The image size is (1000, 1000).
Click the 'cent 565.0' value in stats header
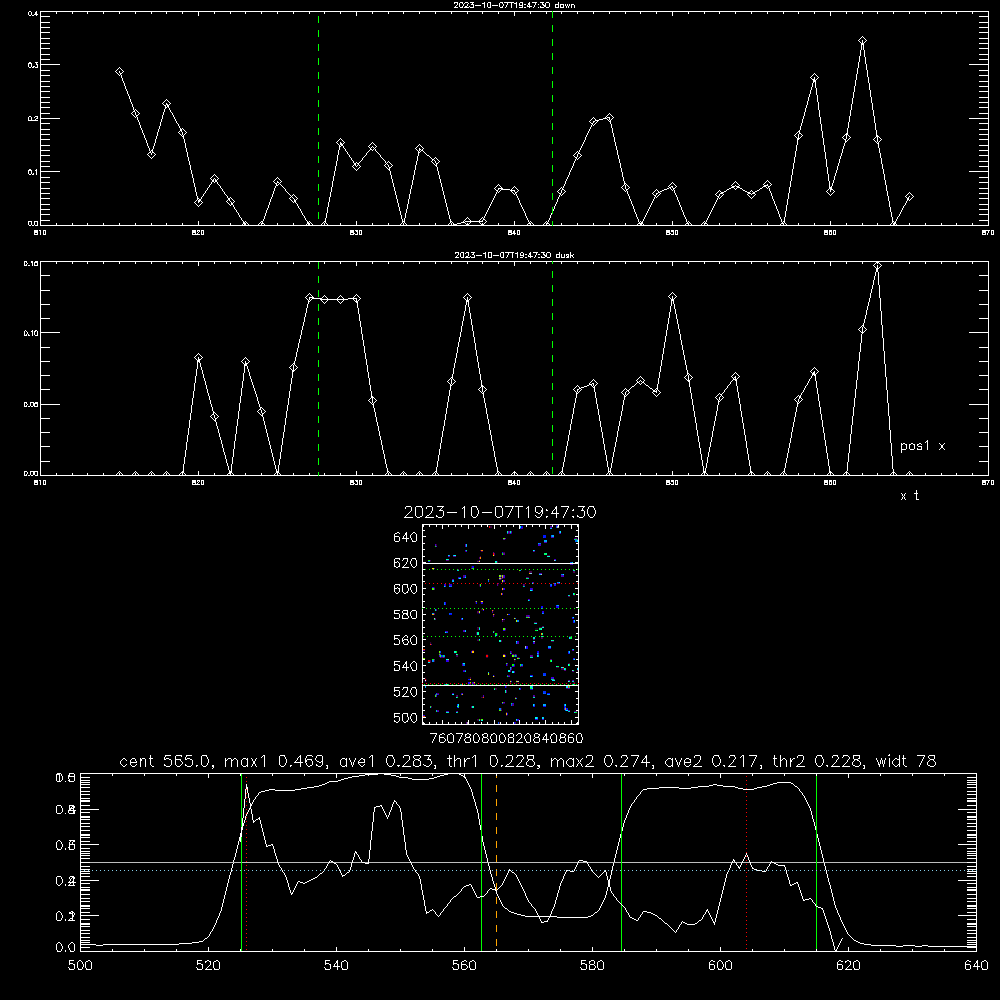(x=166, y=761)
